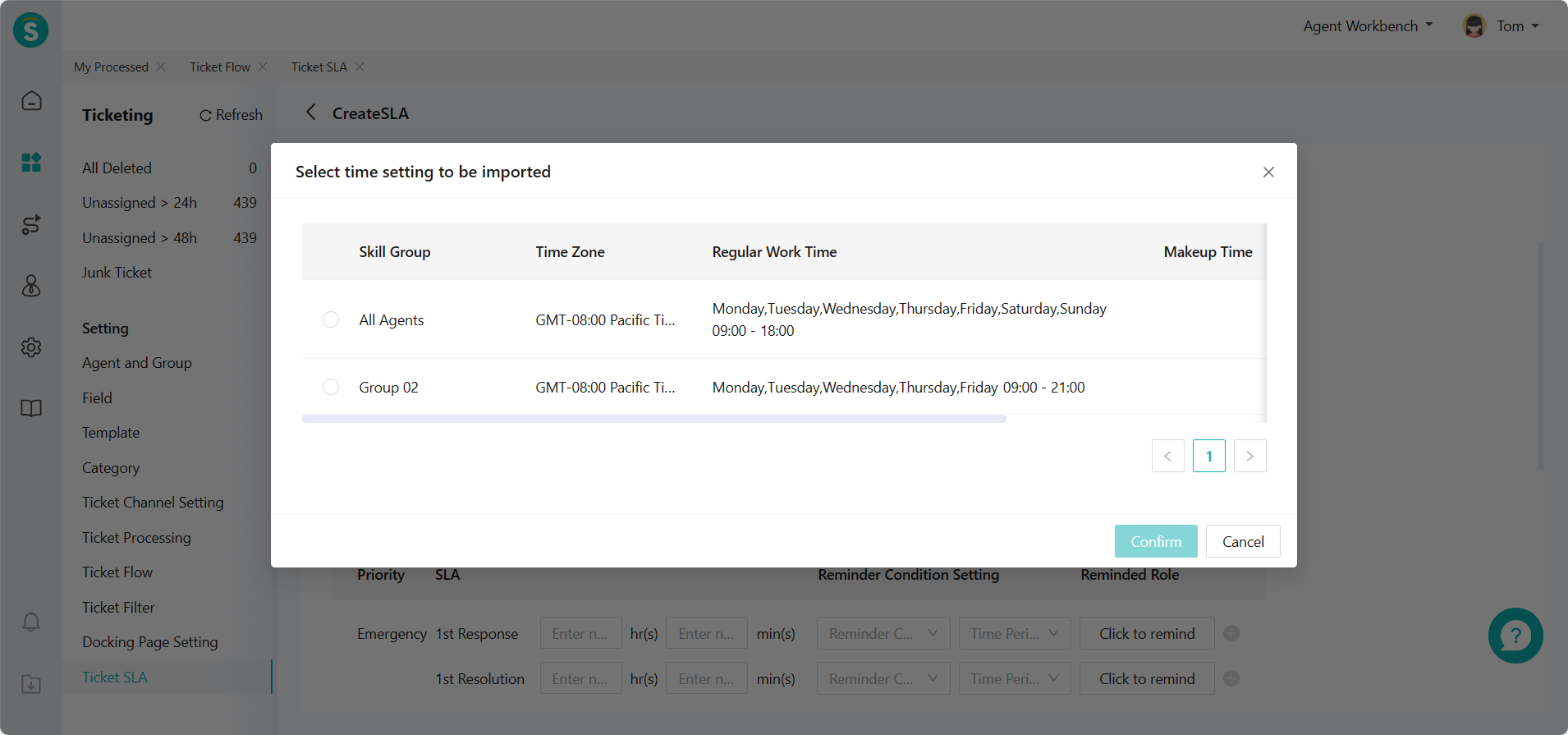Open the routing flow icon in sidebar

click(x=31, y=224)
